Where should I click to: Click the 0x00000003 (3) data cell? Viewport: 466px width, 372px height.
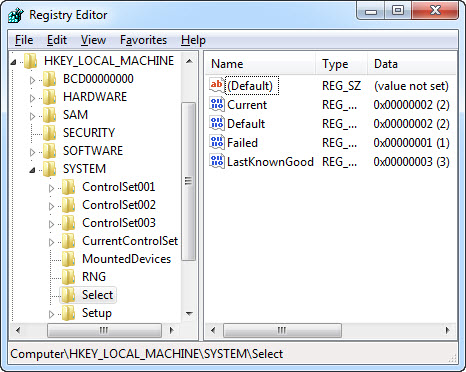[x=411, y=162]
